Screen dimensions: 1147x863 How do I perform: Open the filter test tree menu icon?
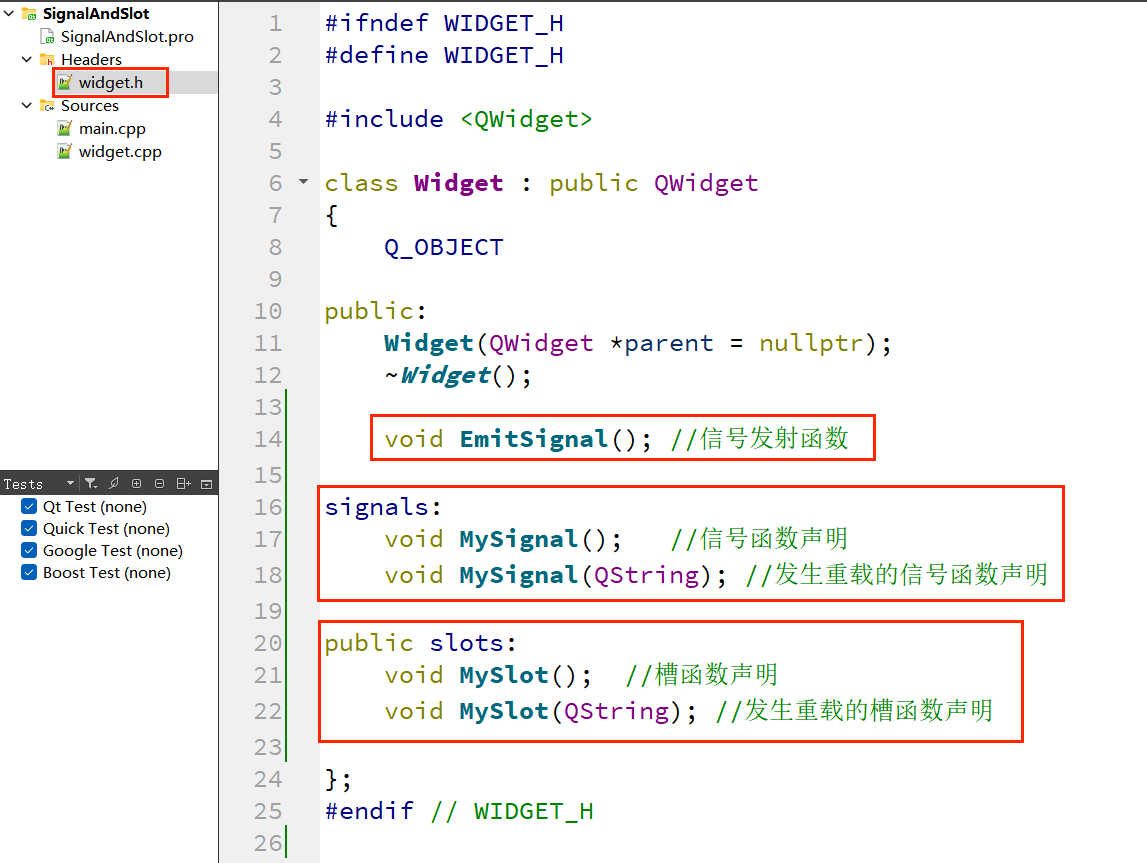[x=91, y=483]
